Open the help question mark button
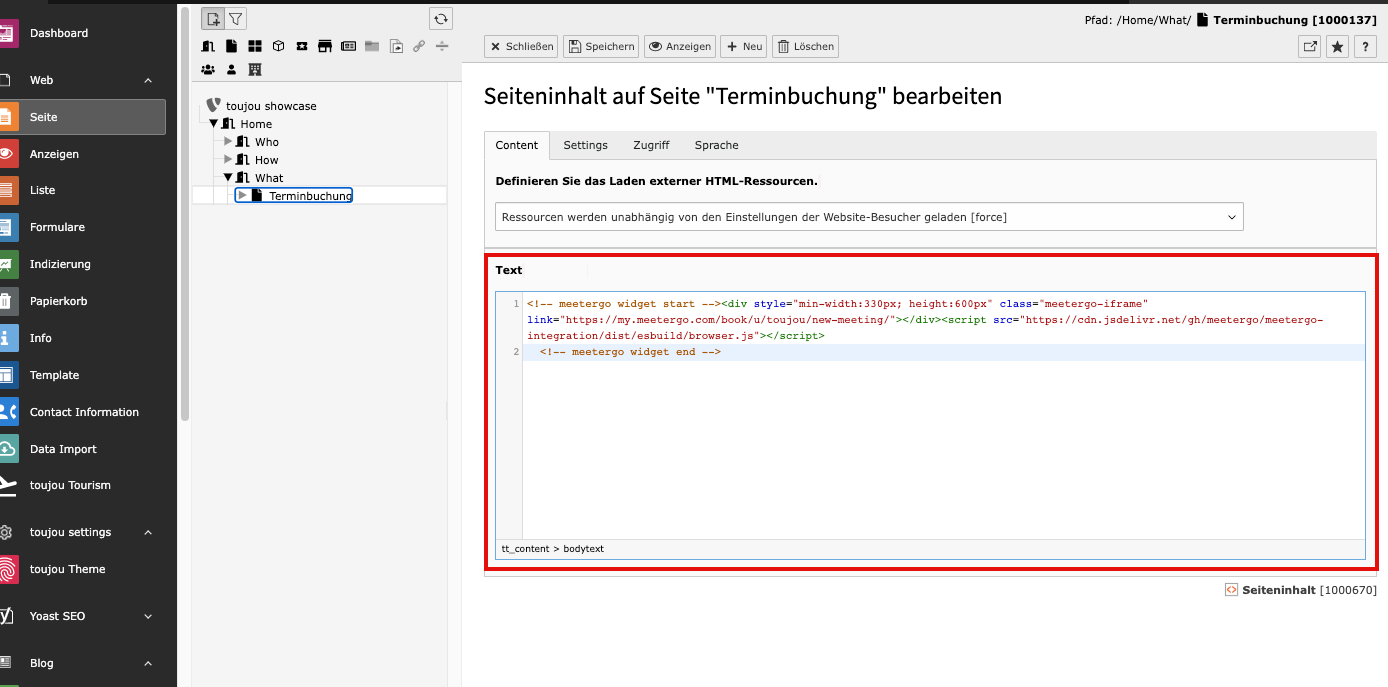Screen dimensions: 1388x687 coord(1365,46)
